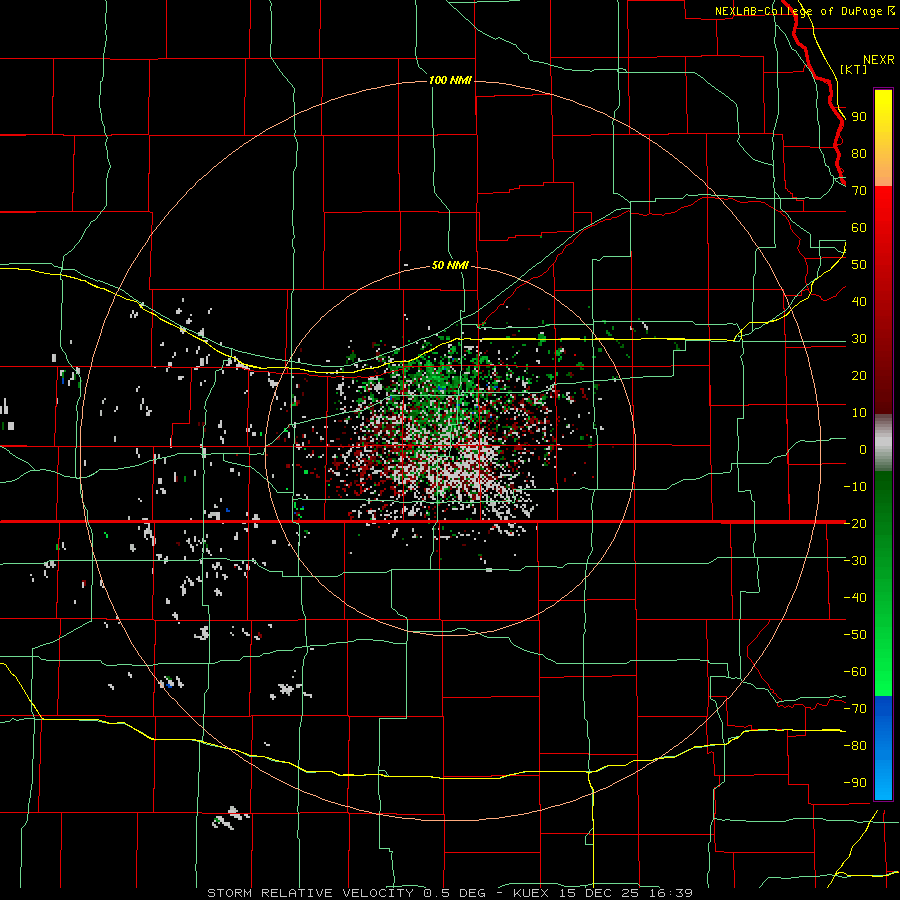
Task: Click the 50 NMI range ring label
Action: (x=450, y=265)
